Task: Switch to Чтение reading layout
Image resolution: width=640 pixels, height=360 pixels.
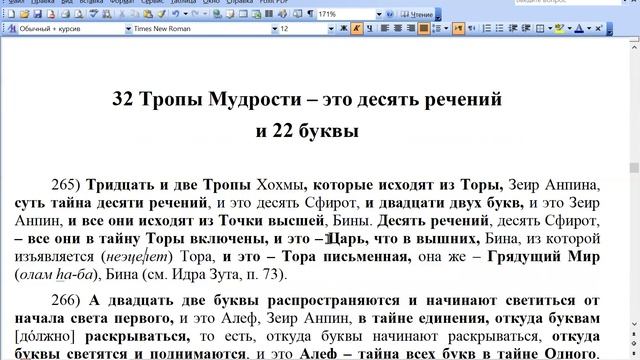Action: pyautogui.click(x=417, y=14)
